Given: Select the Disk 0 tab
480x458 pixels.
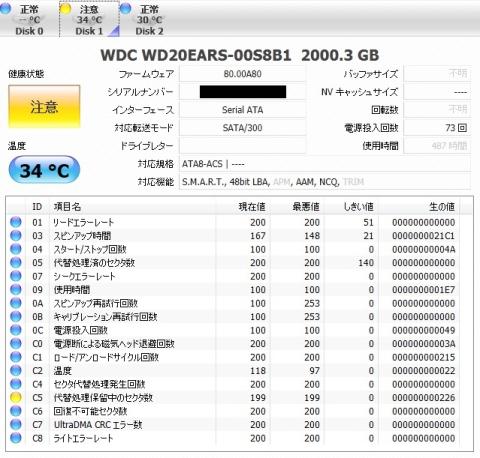Looking at the screenshot, I should click(x=29, y=19).
